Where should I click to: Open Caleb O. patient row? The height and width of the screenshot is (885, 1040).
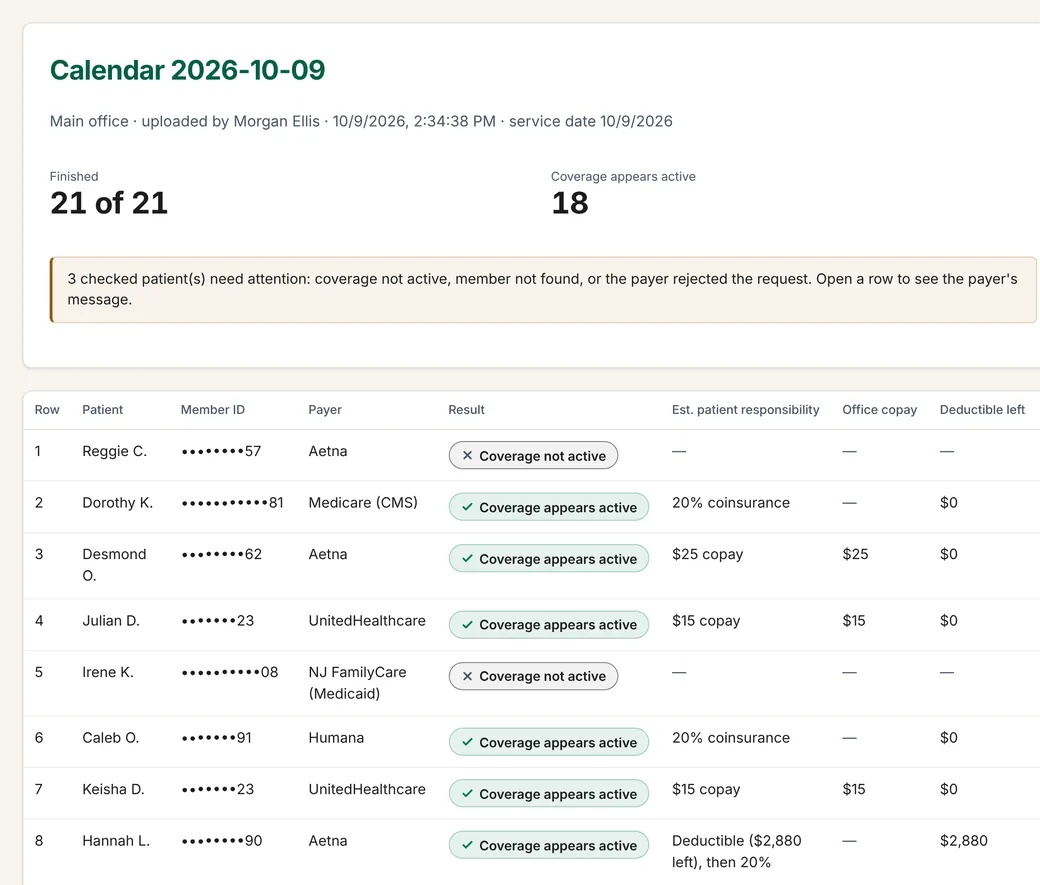531,742
